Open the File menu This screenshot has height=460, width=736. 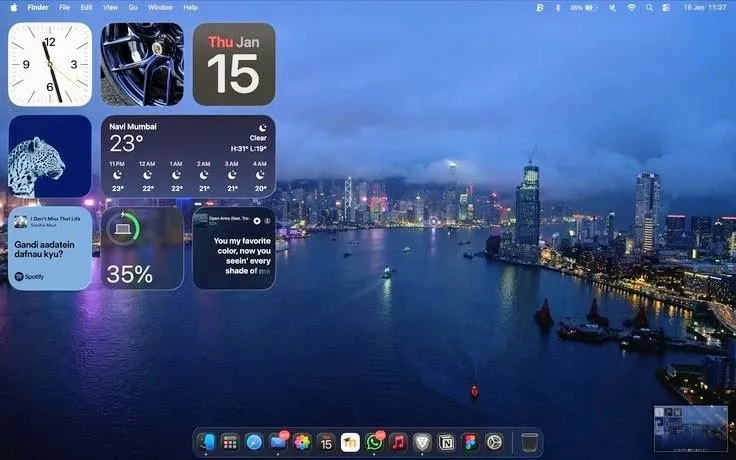[64, 8]
